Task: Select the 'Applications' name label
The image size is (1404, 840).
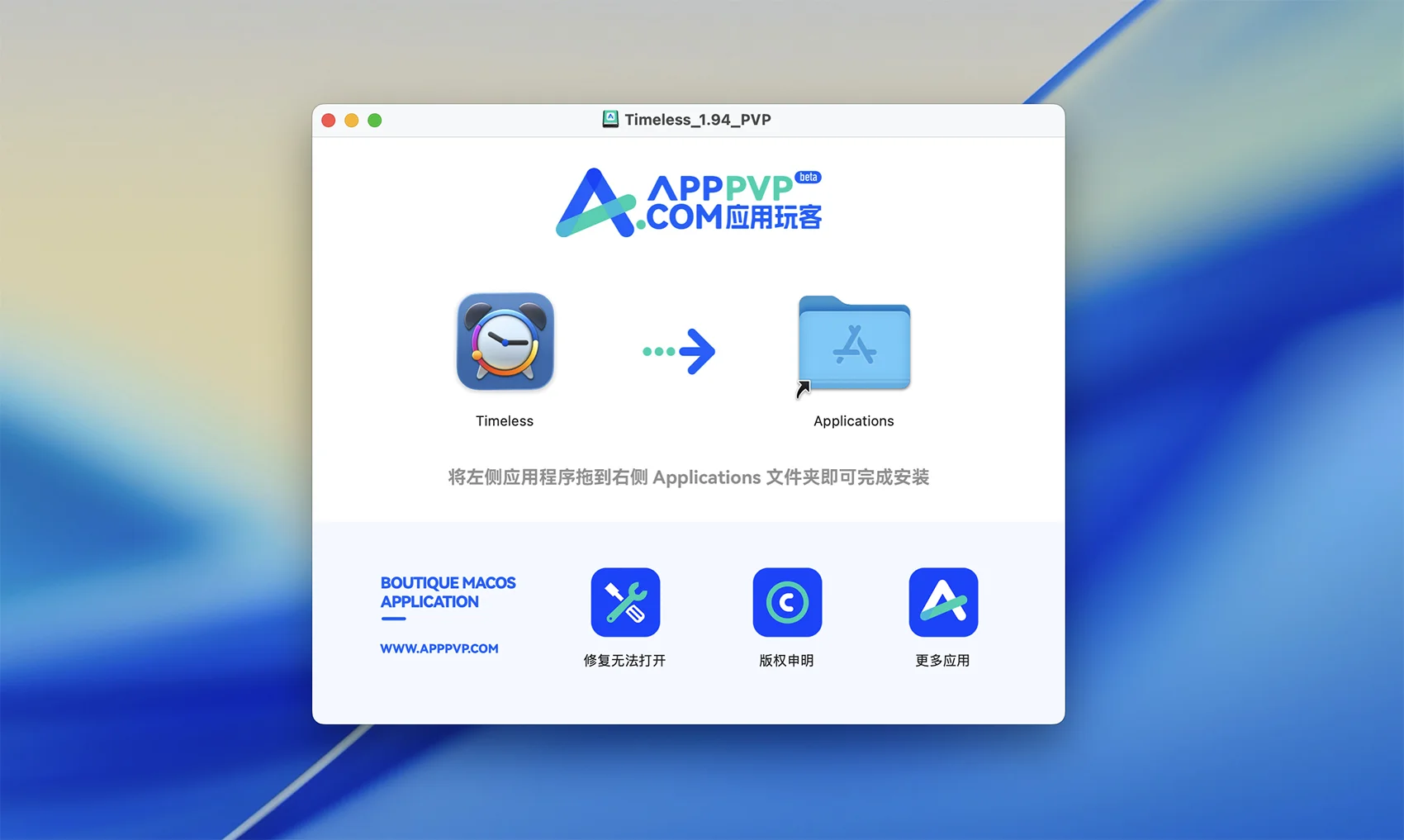Action: (853, 420)
